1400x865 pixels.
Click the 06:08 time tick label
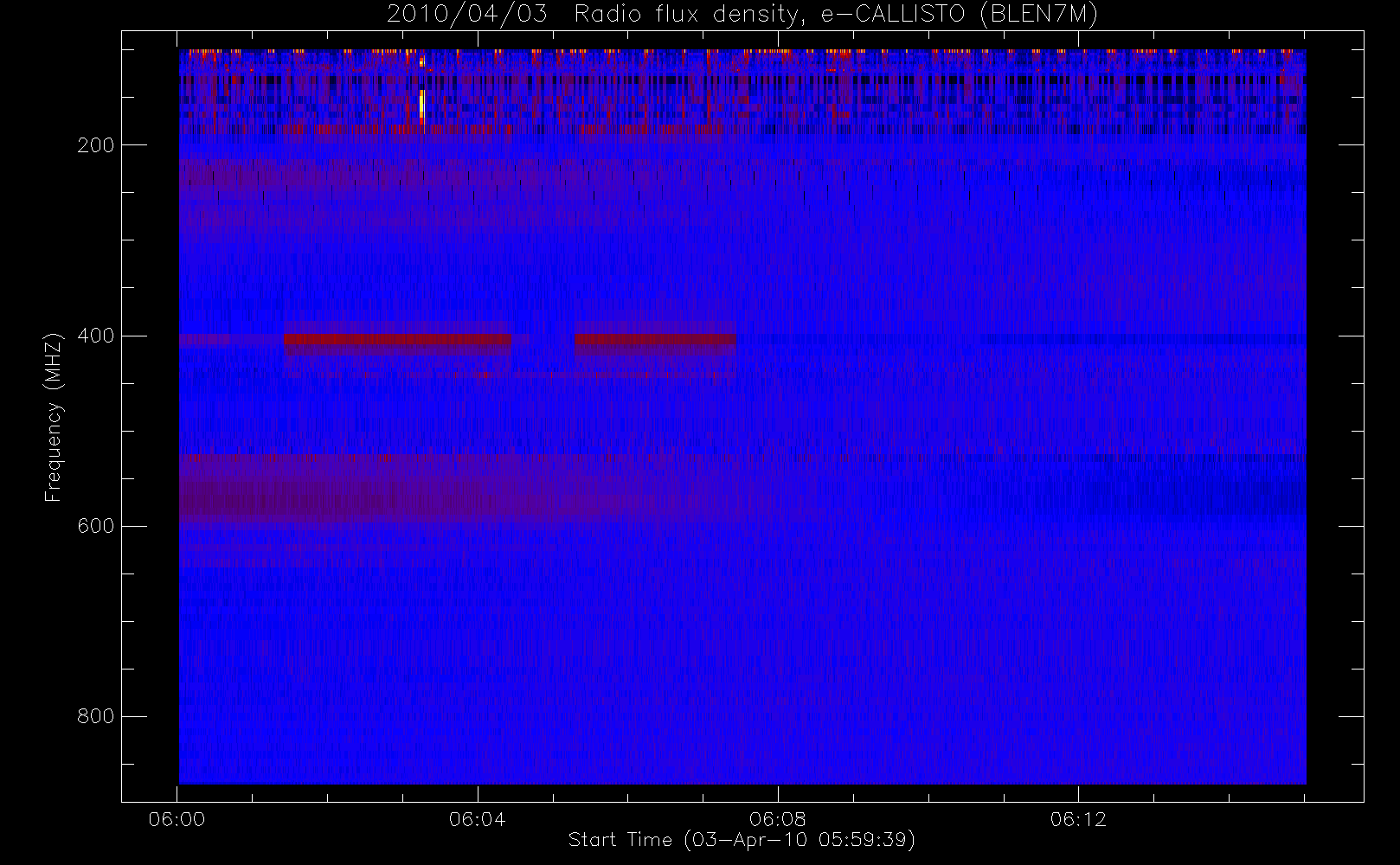778,819
